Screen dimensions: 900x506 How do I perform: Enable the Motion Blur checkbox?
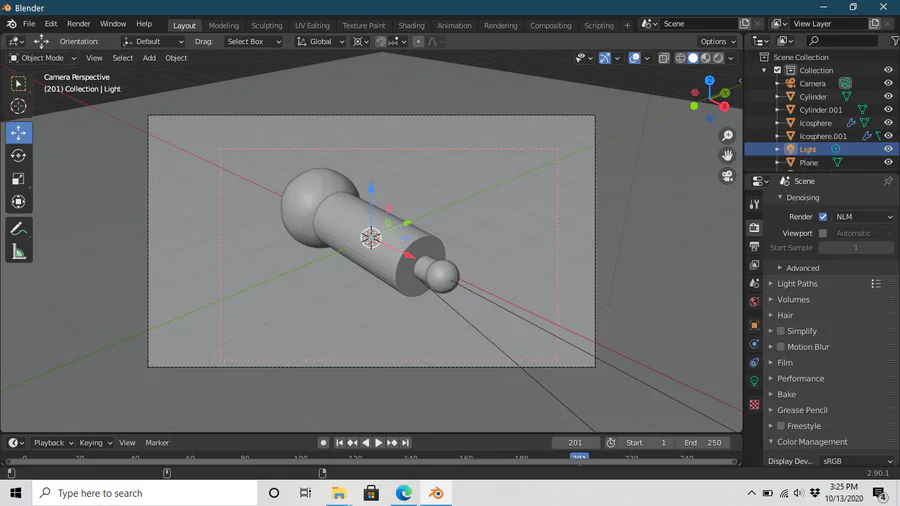click(x=781, y=347)
